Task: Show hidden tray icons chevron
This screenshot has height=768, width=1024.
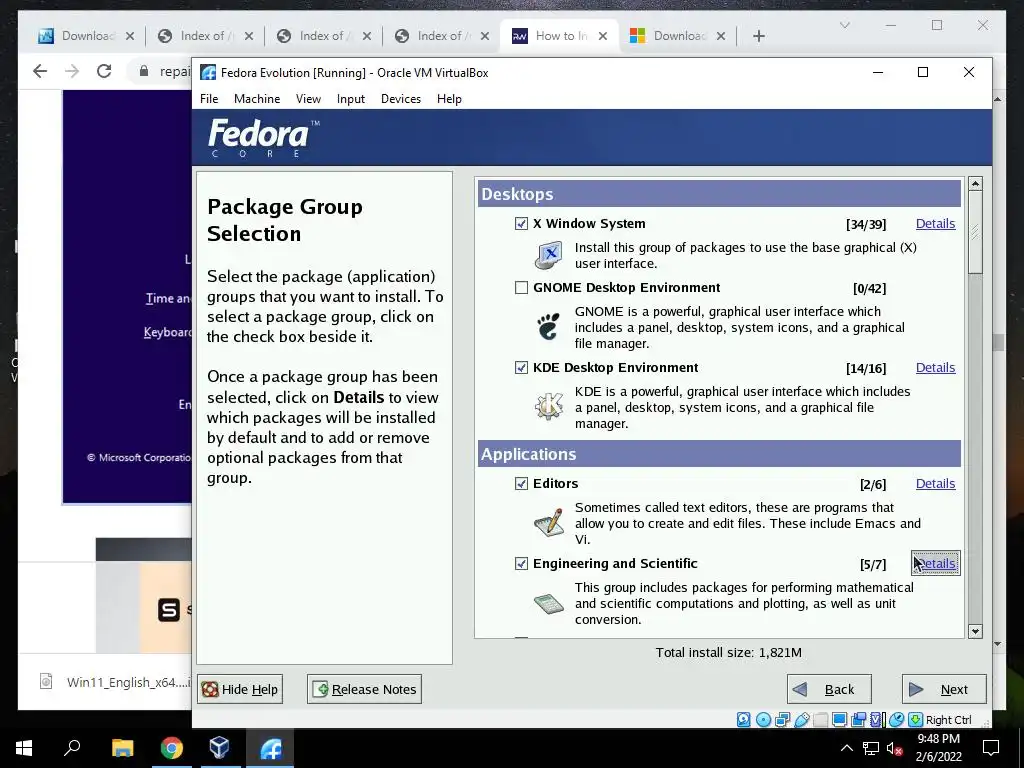Action: pyautogui.click(x=846, y=748)
